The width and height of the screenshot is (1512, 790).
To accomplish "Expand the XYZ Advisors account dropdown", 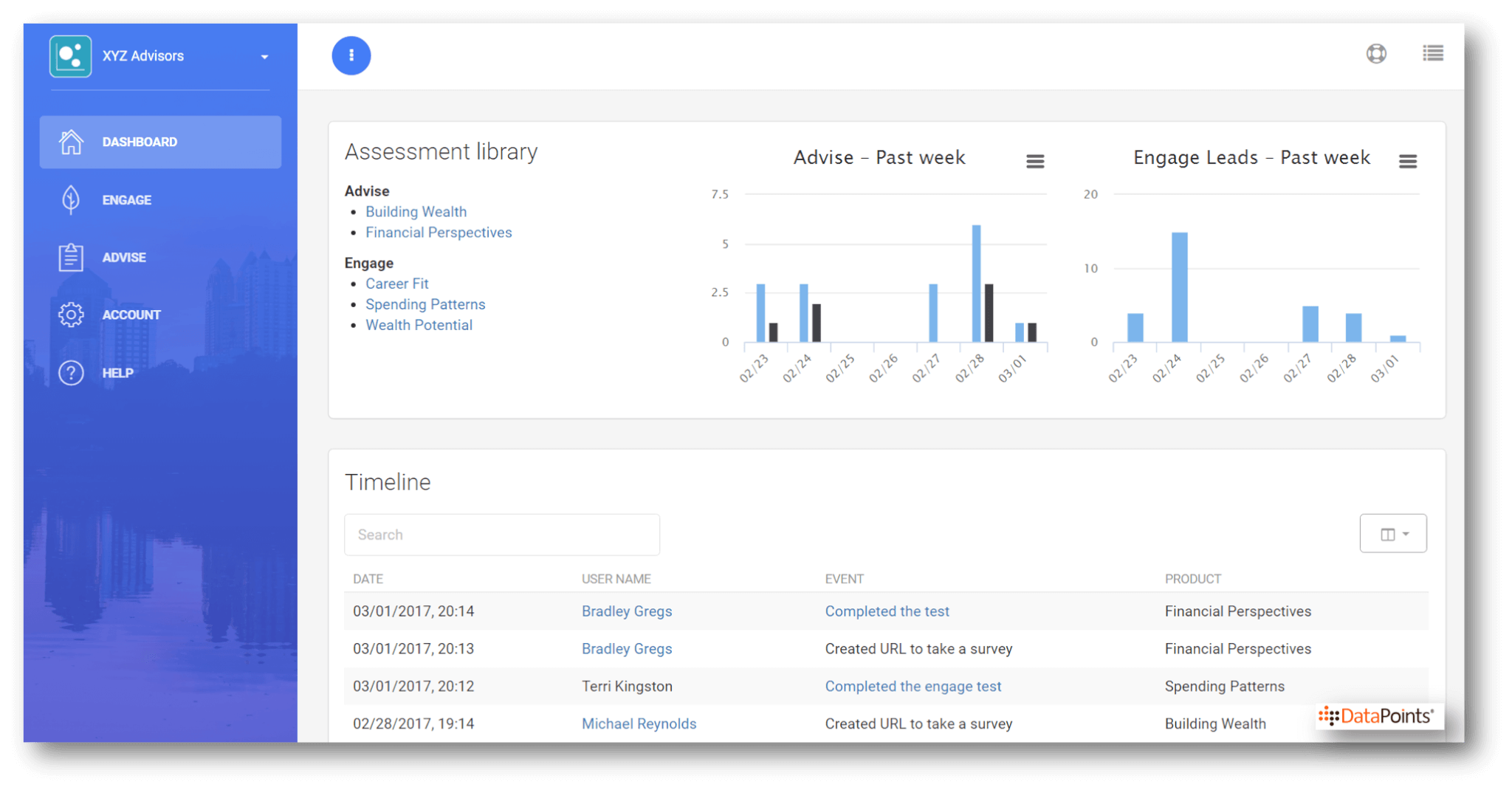I will [x=264, y=57].
